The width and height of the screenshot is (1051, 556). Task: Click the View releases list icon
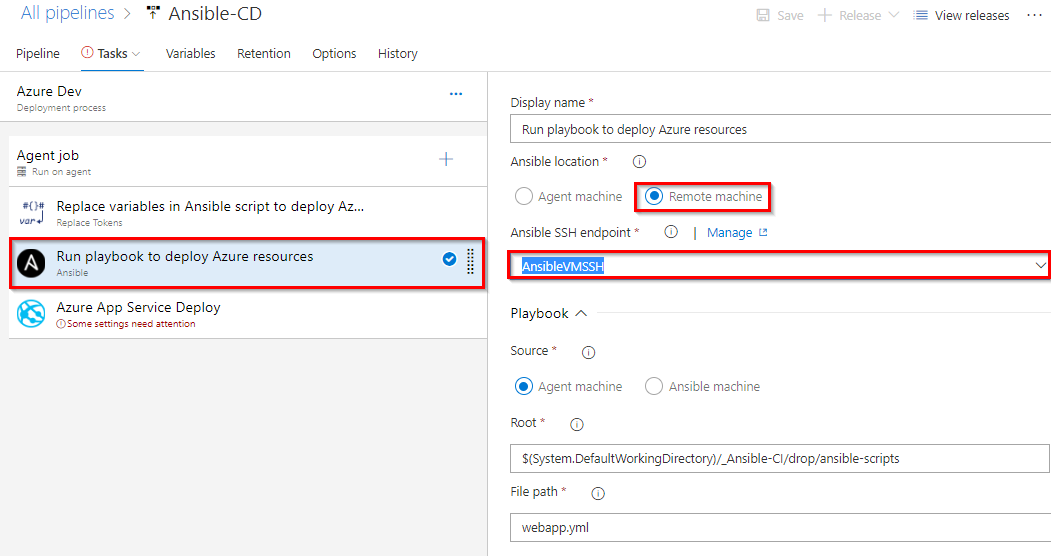click(921, 15)
